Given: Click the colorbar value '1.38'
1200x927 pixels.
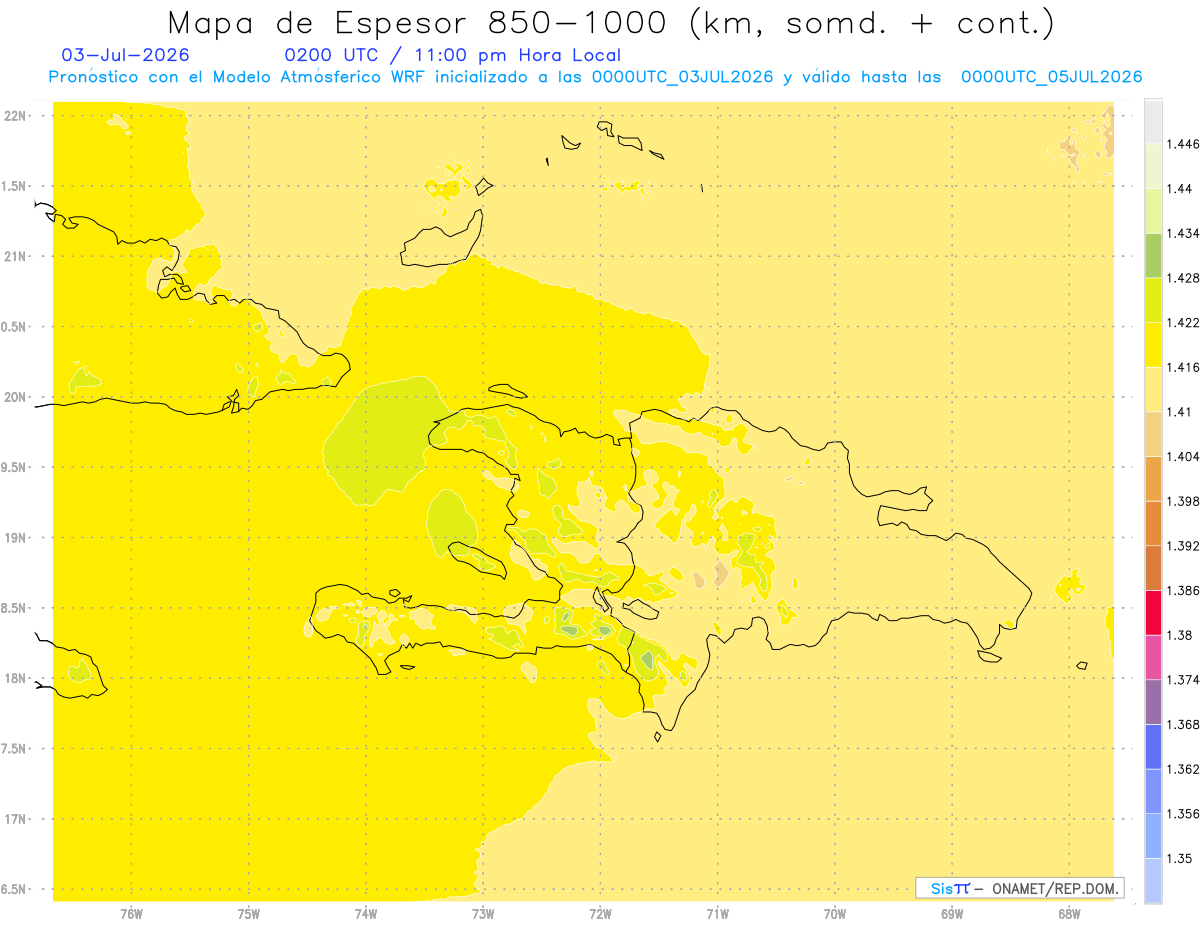Looking at the screenshot, I should tap(1179, 635).
